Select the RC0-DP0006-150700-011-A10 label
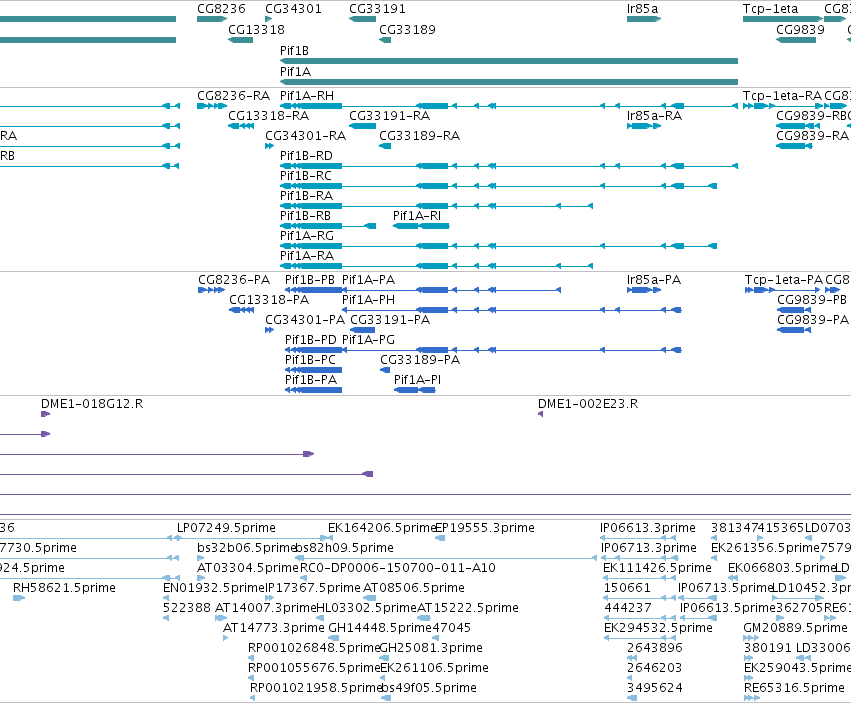This screenshot has width=851, height=703. (398, 568)
